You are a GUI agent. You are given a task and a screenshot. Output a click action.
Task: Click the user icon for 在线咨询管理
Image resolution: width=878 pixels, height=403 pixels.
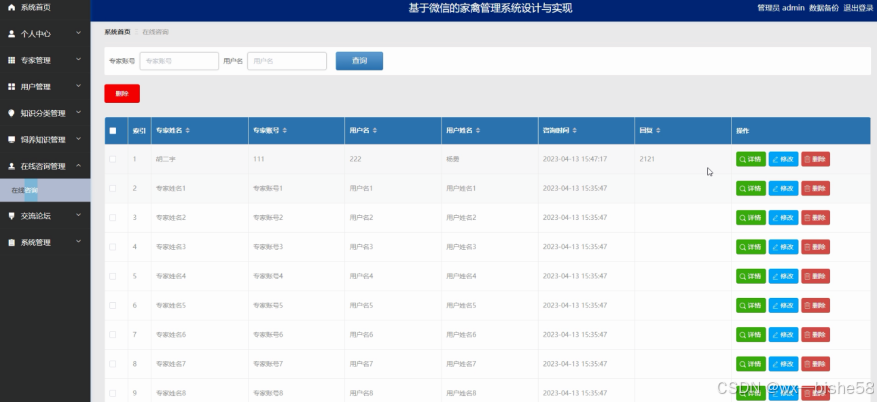(11, 166)
